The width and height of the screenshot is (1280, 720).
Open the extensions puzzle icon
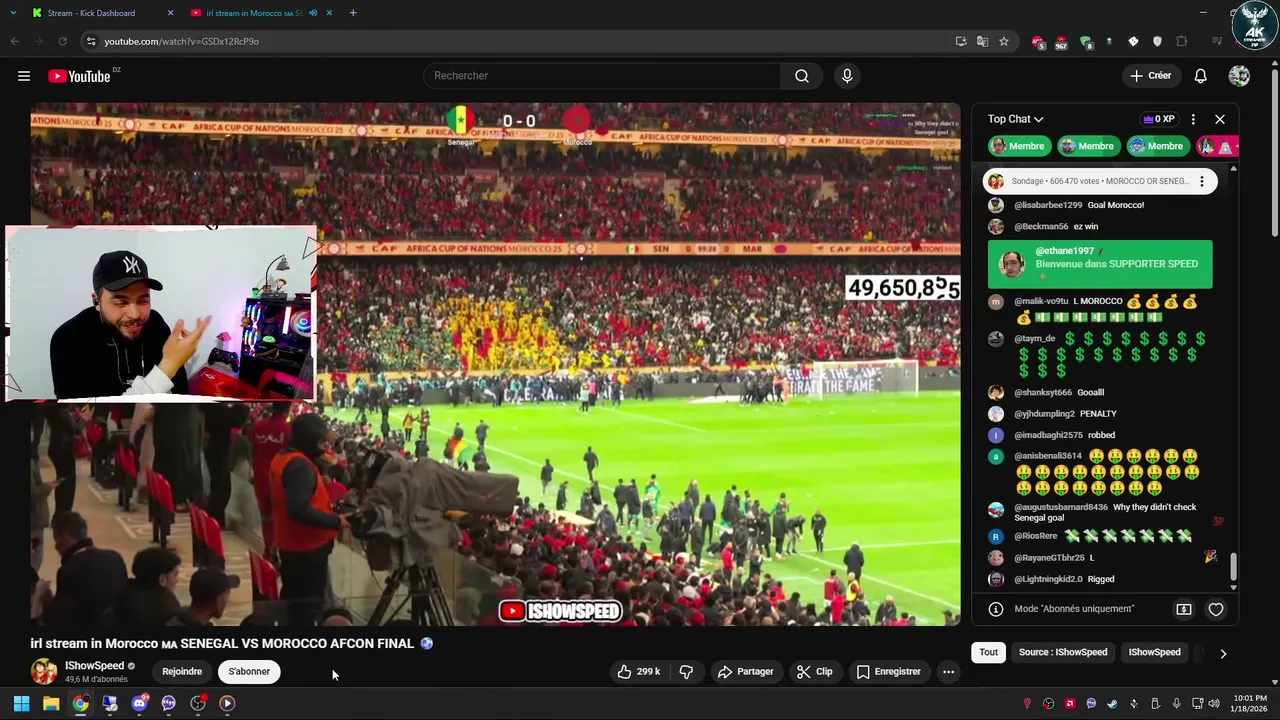tap(1182, 41)
